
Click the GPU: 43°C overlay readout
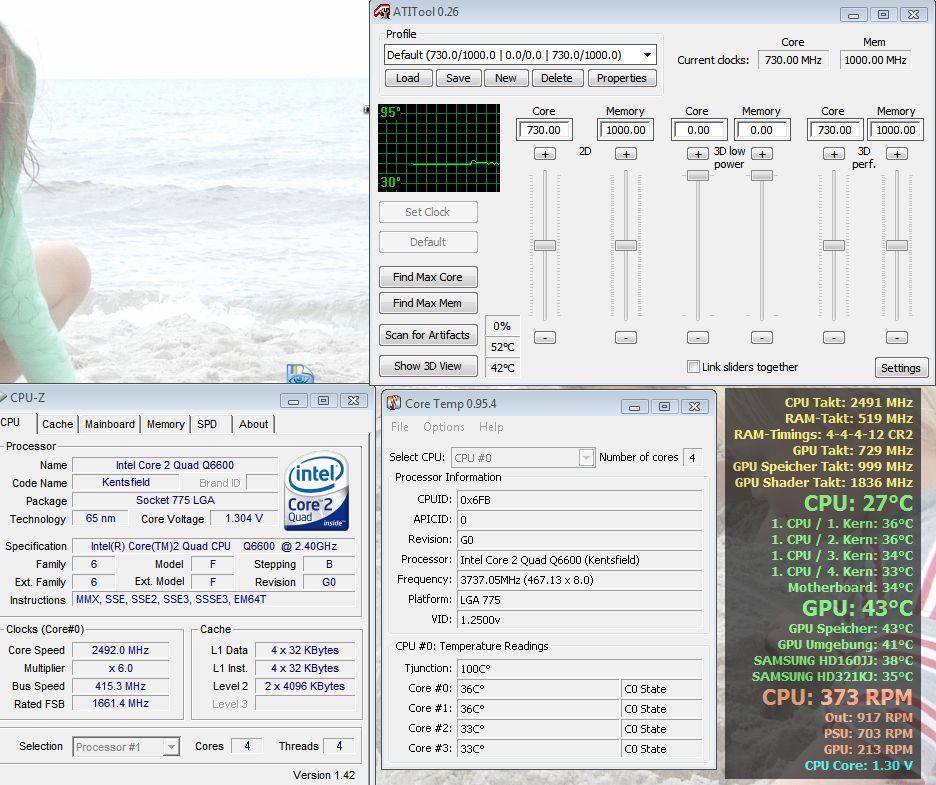tap(857, 608)
